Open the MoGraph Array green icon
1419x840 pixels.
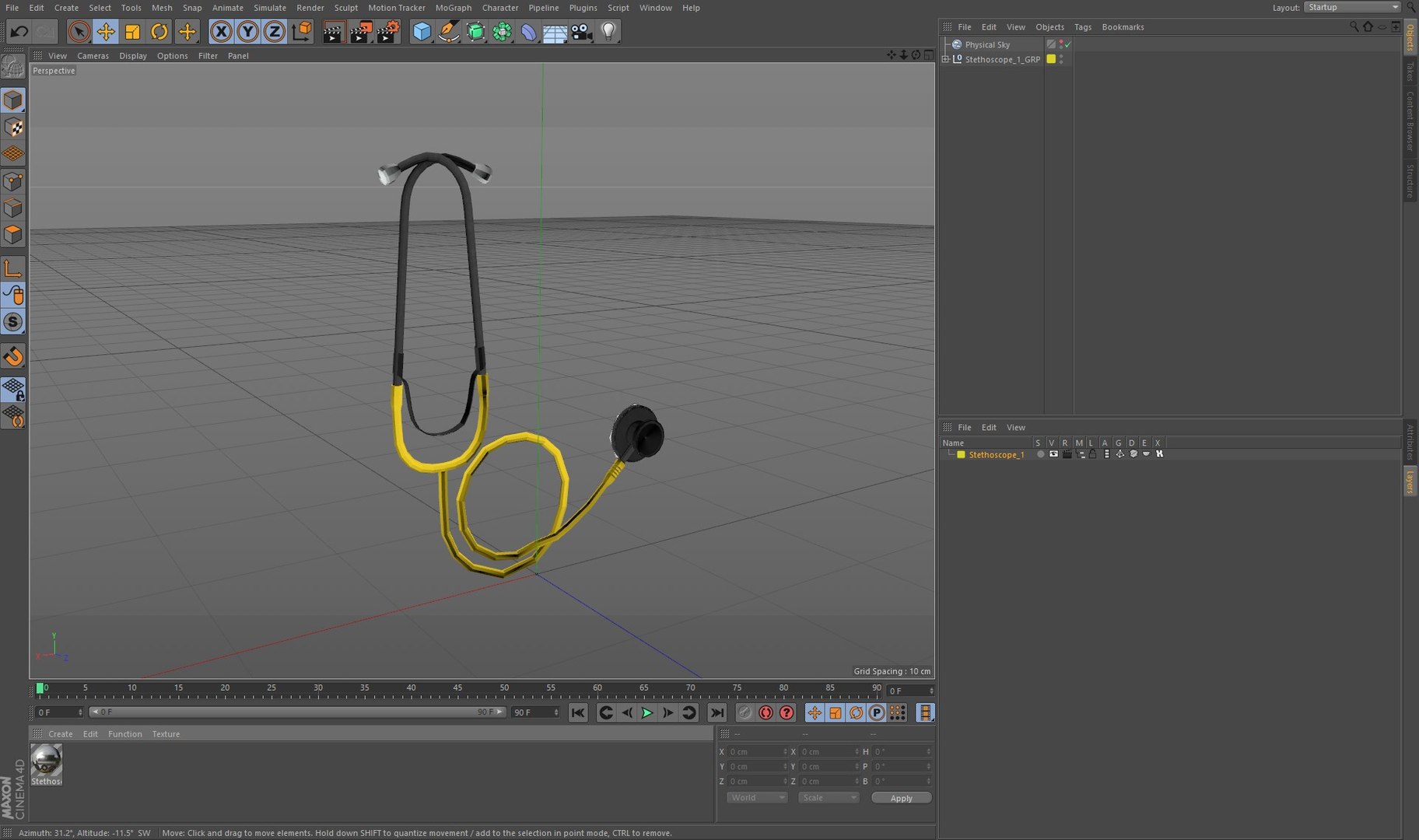click(x=502, y=32)
